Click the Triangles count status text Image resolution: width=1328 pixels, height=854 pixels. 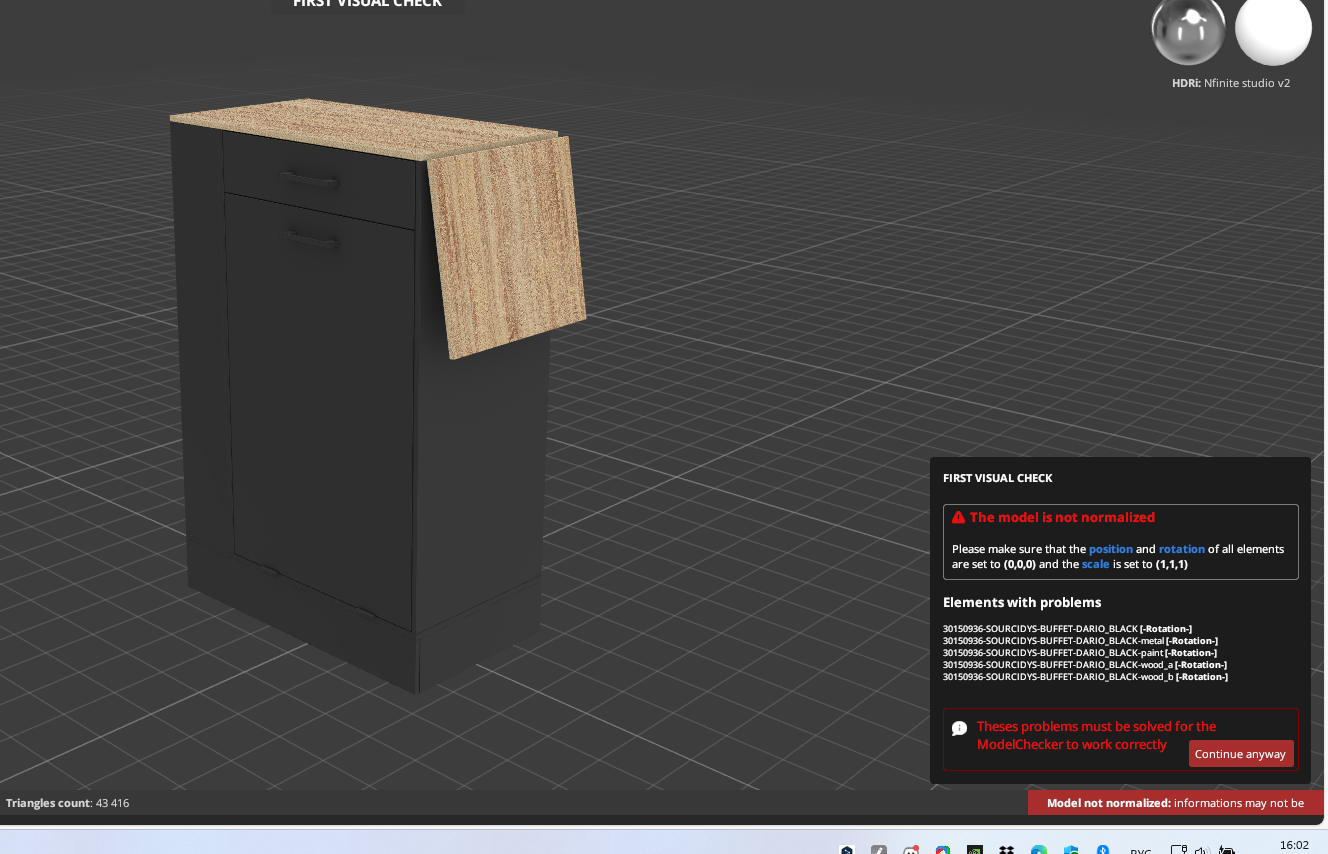coord(68,803)
